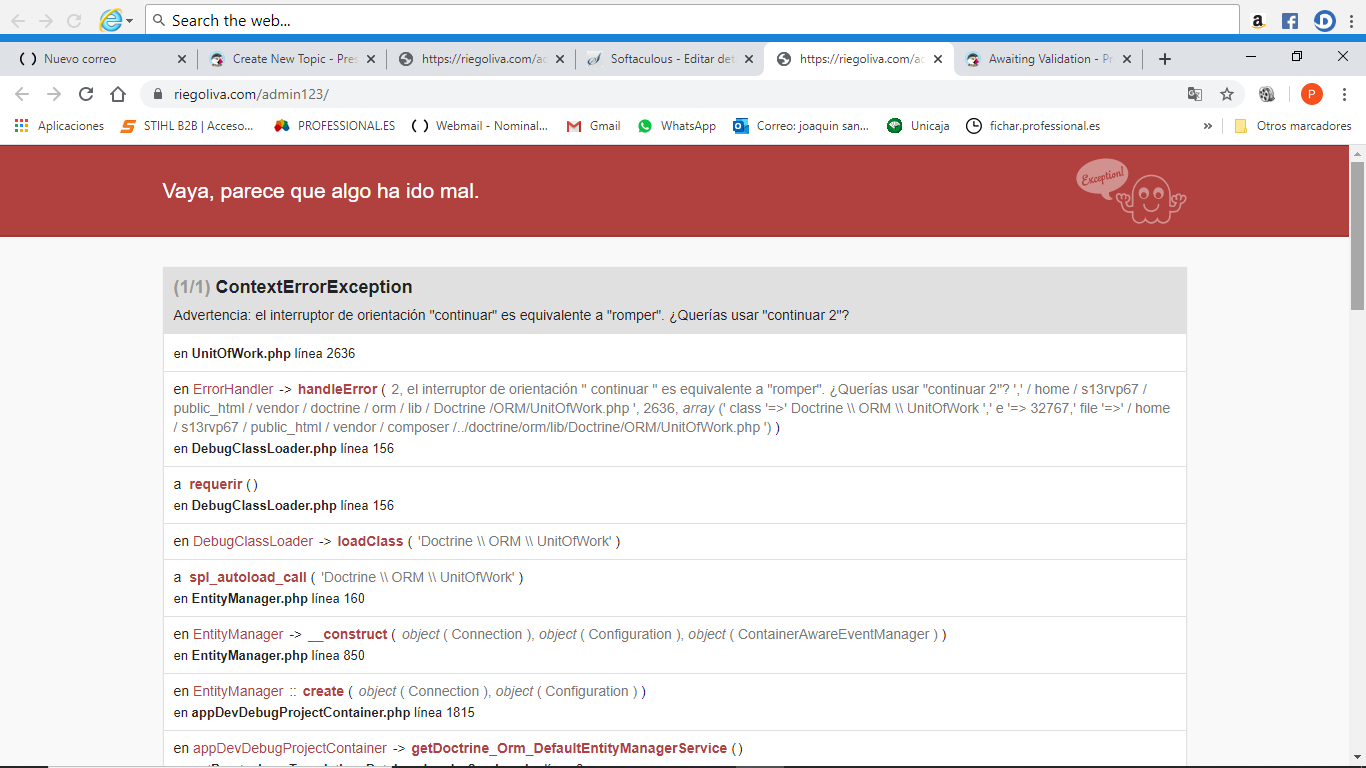Screen dimensions: 1366x768
Task: Open a new tab with plus button
Action: (x=1165, y=59)
